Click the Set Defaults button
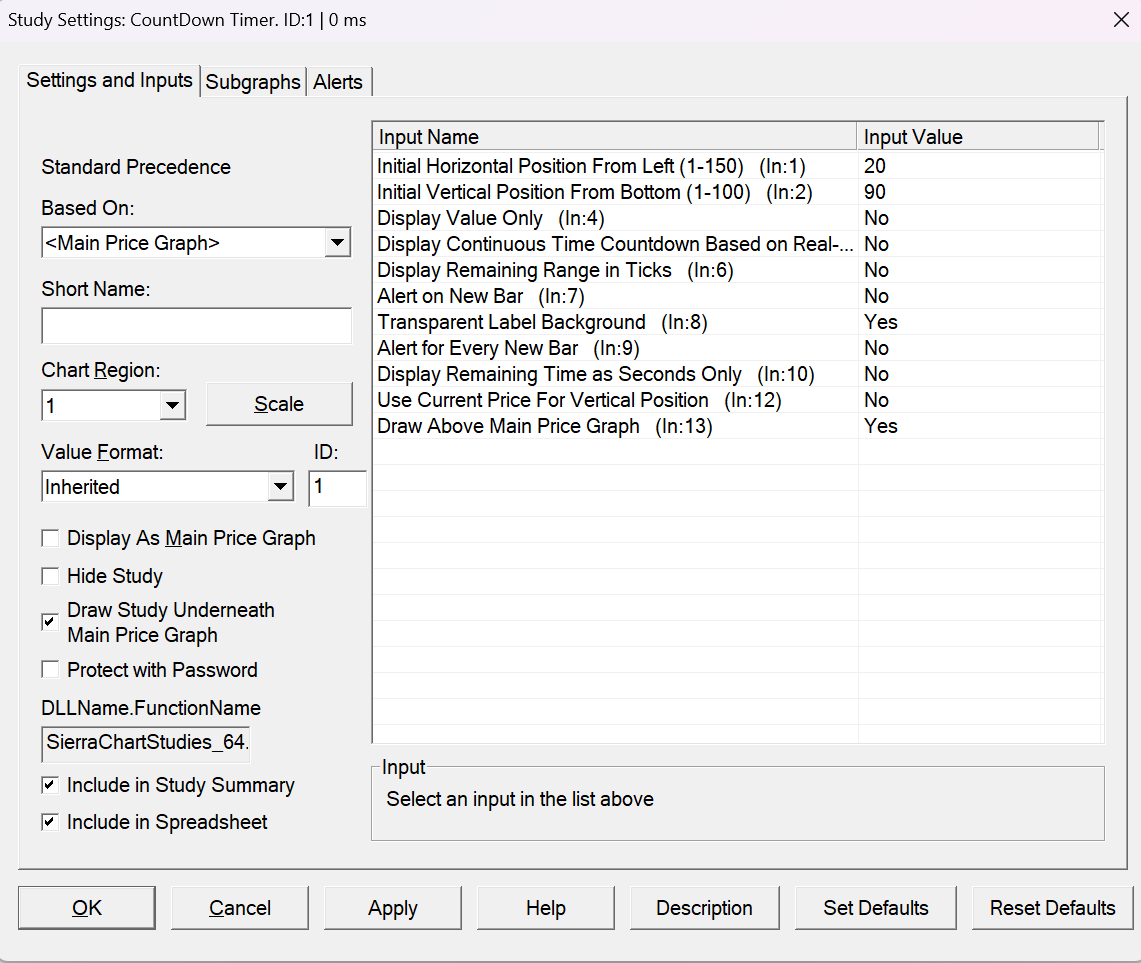 (x=876, y=908)
